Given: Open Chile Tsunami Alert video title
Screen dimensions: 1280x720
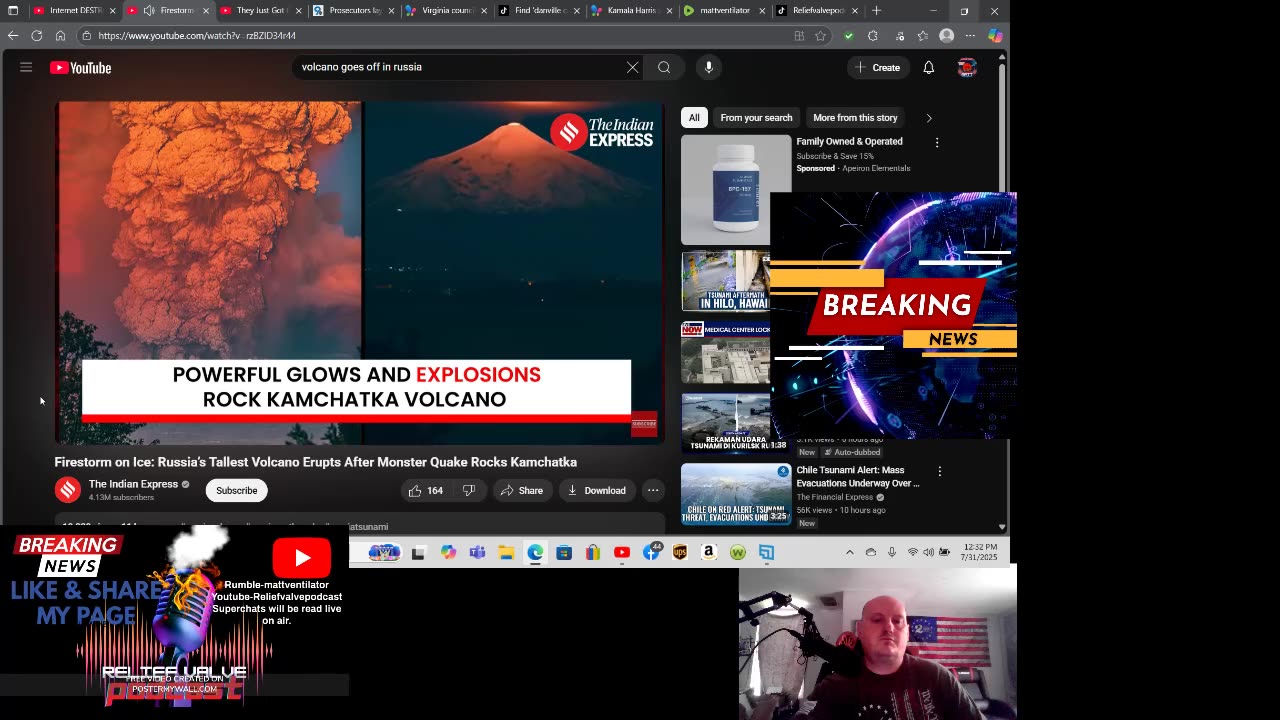Looking at the screenshot, I should tap(858, 477).
